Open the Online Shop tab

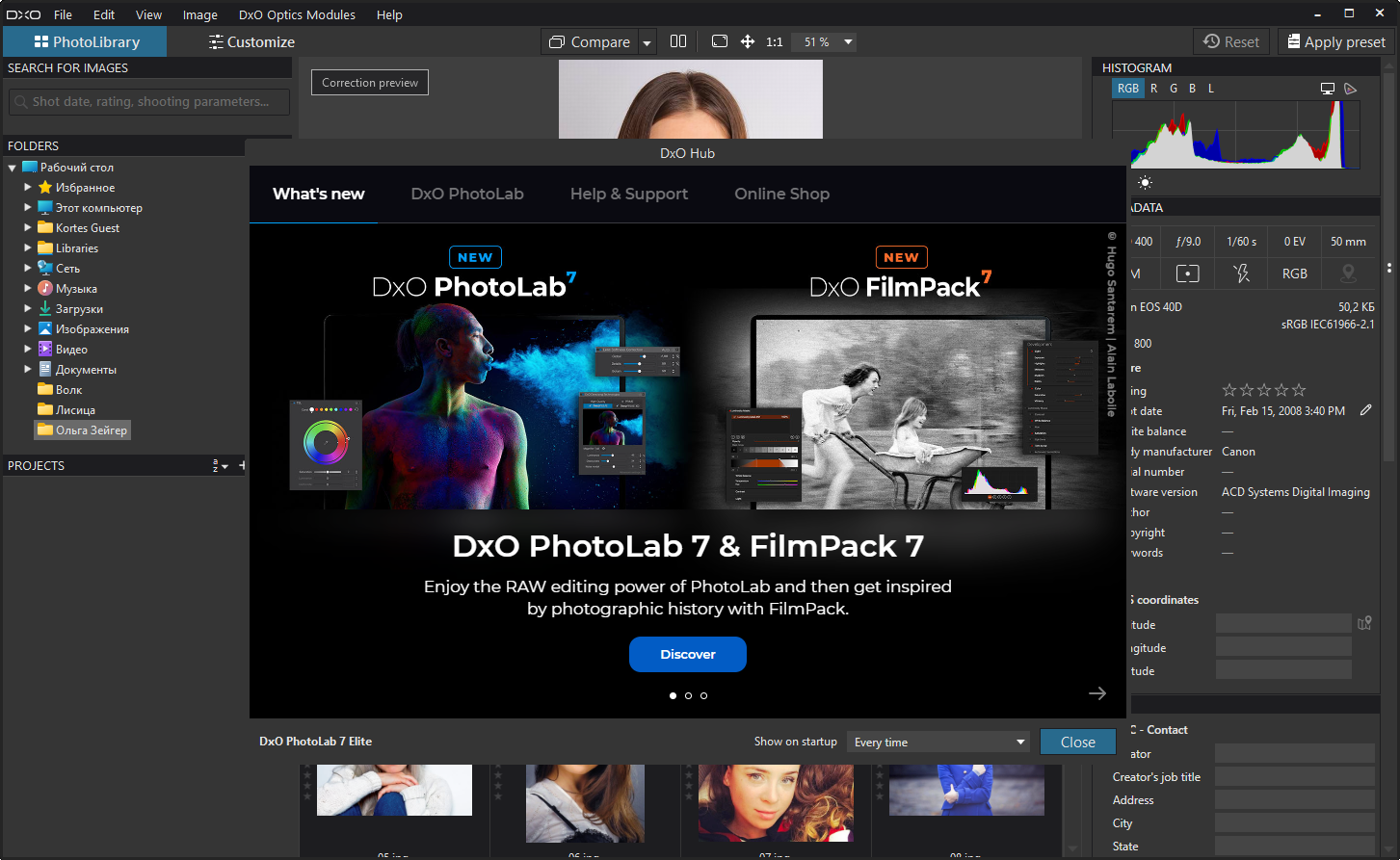781,194
